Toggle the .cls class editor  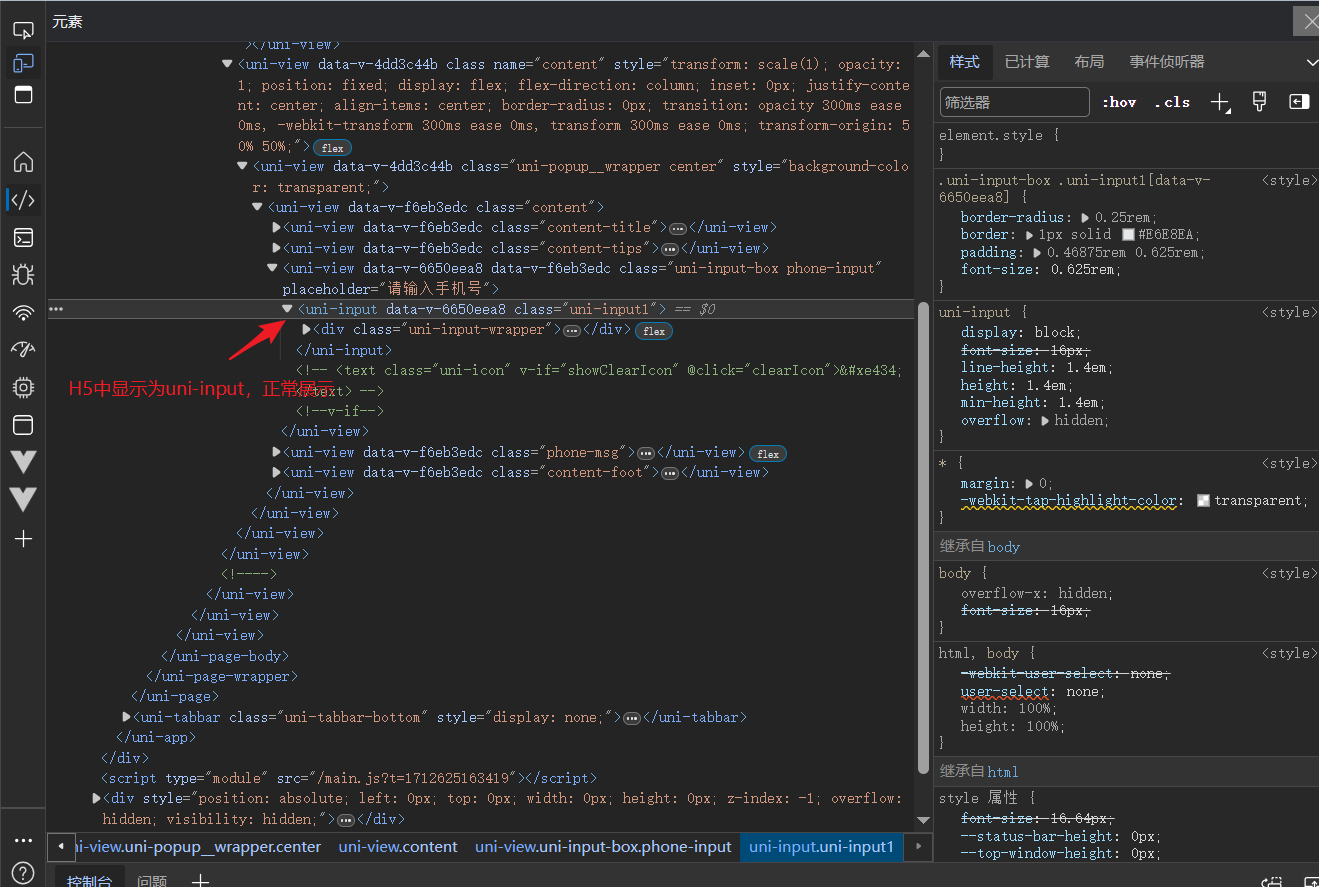point(1172,102)
